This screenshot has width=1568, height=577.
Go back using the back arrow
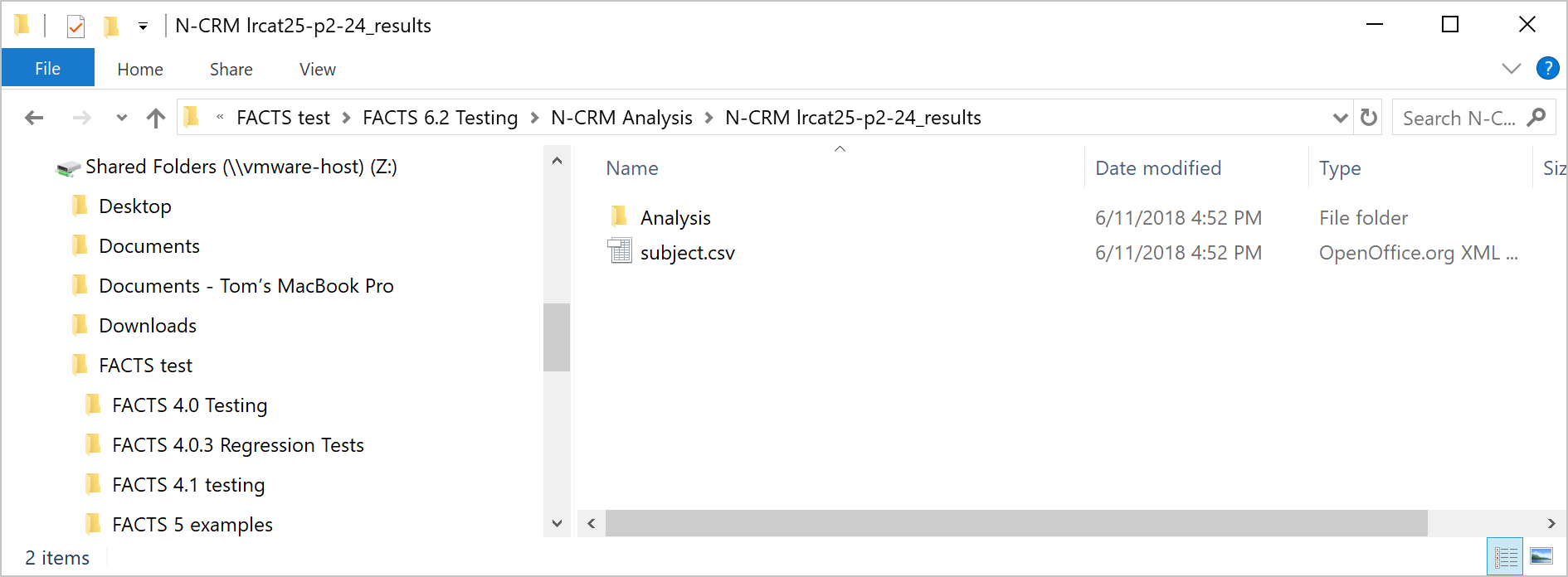pyautogui.click(x=34, y=118)
